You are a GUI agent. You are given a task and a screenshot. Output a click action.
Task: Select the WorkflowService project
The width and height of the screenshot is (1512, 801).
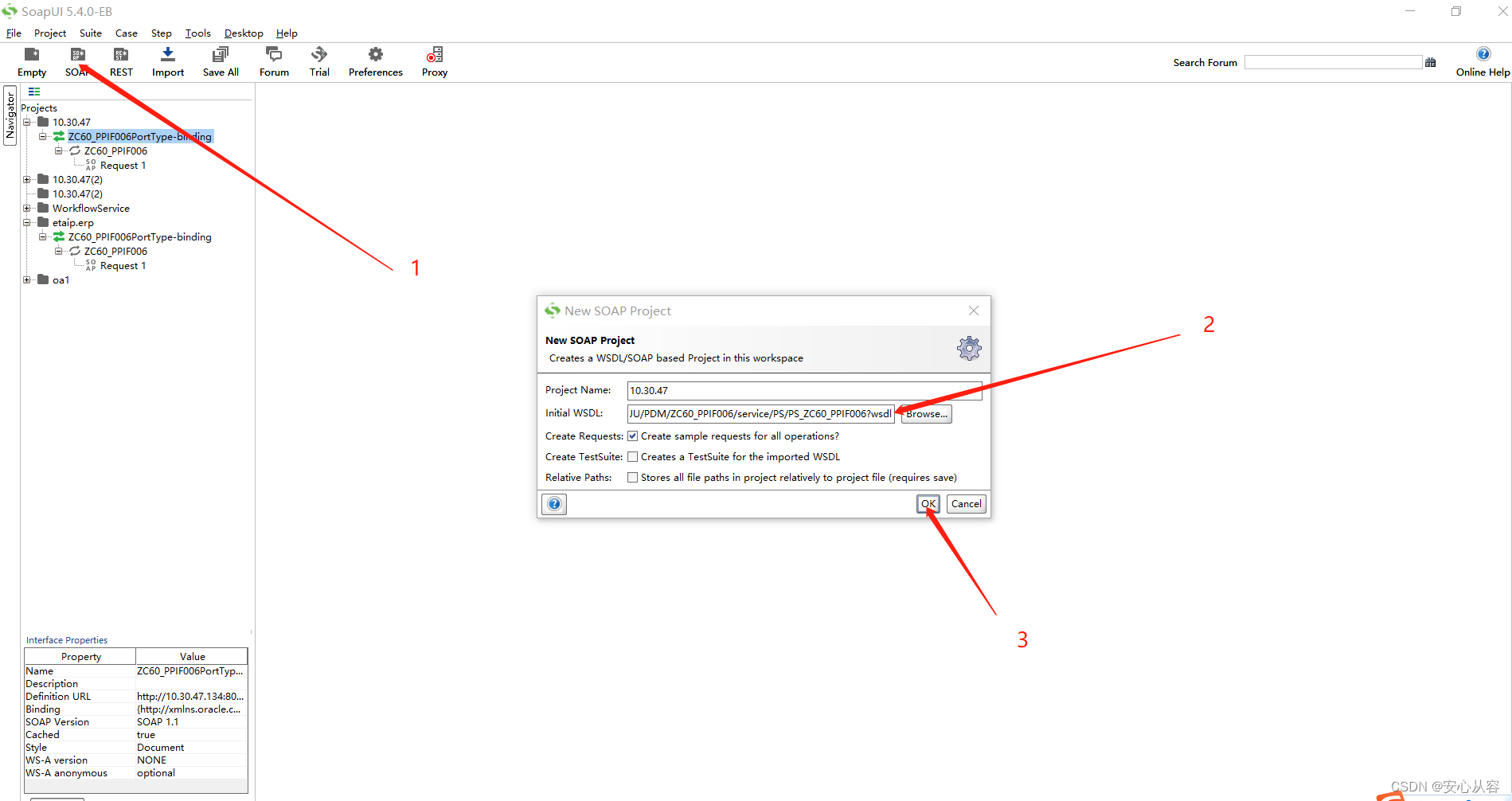pyautogui.click(x=91, y=209)
